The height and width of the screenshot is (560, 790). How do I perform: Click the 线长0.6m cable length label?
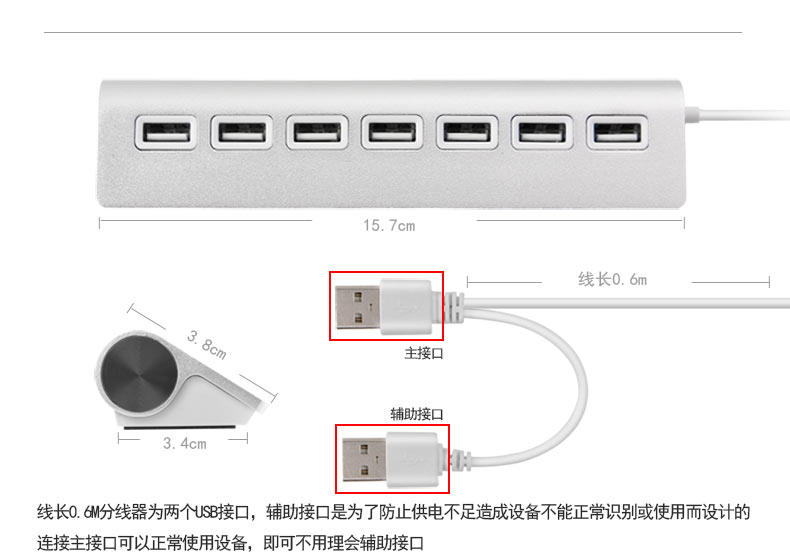click(x=612, y=279)
